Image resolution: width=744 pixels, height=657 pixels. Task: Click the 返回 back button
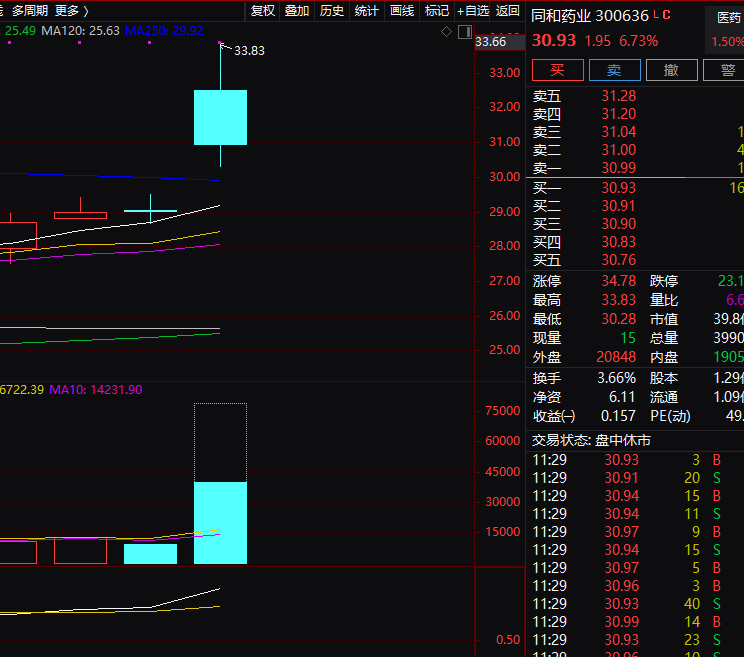(x=507, y=10)
